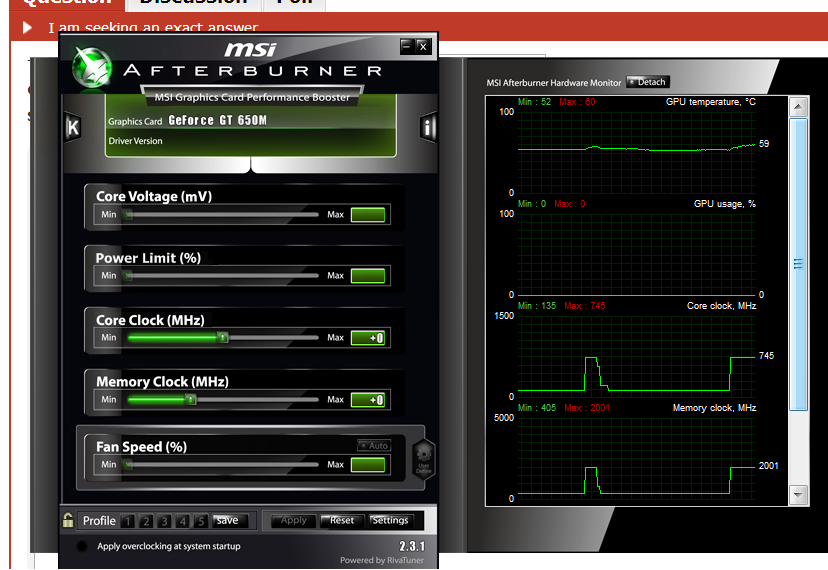Detach the Hardware Monitor panel

tap(648, 82)
